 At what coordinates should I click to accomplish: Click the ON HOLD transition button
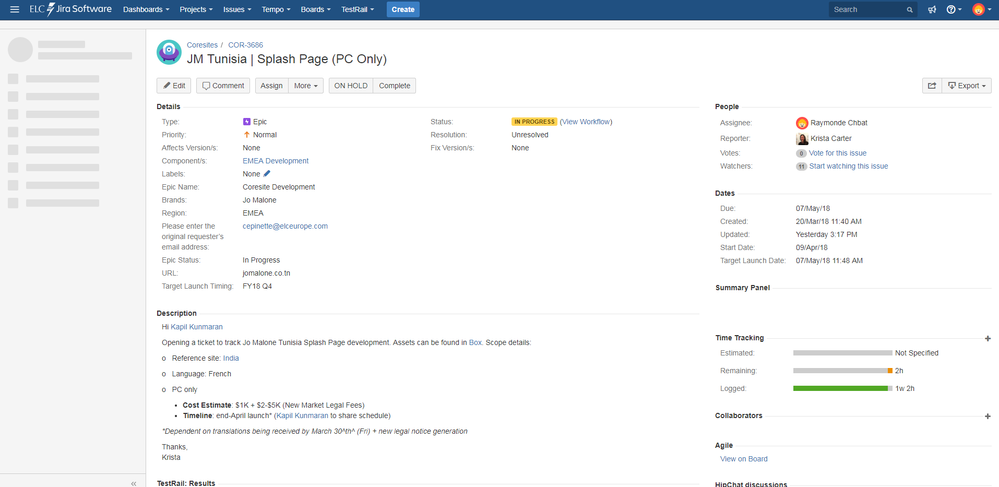pyautogui.click(x=350, y=85)
